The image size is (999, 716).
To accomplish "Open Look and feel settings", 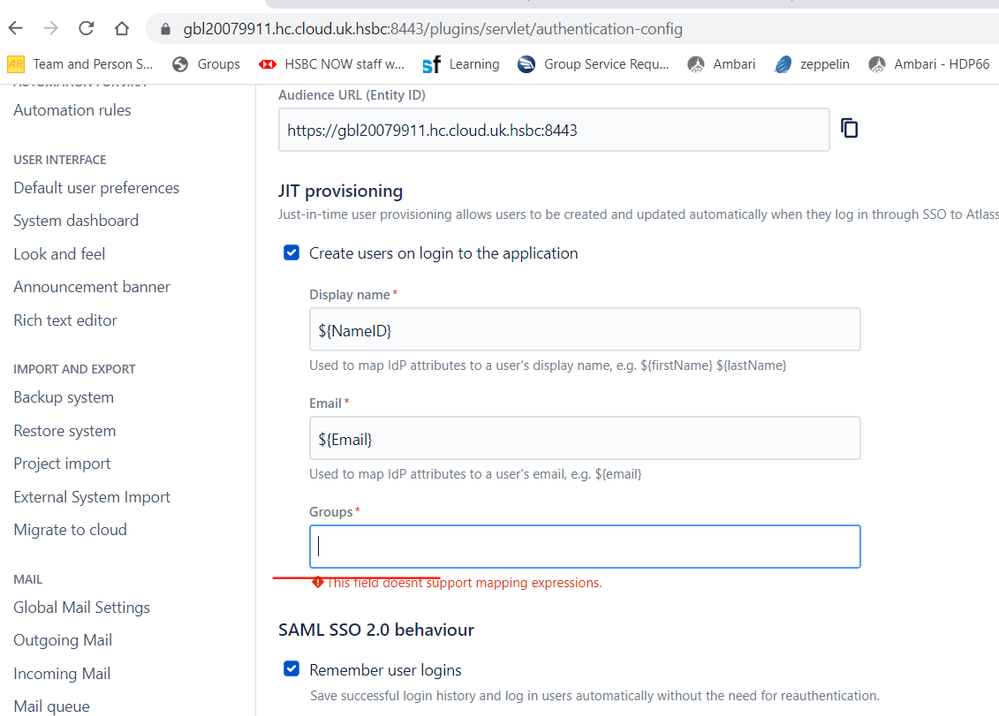I will [59, 254].
